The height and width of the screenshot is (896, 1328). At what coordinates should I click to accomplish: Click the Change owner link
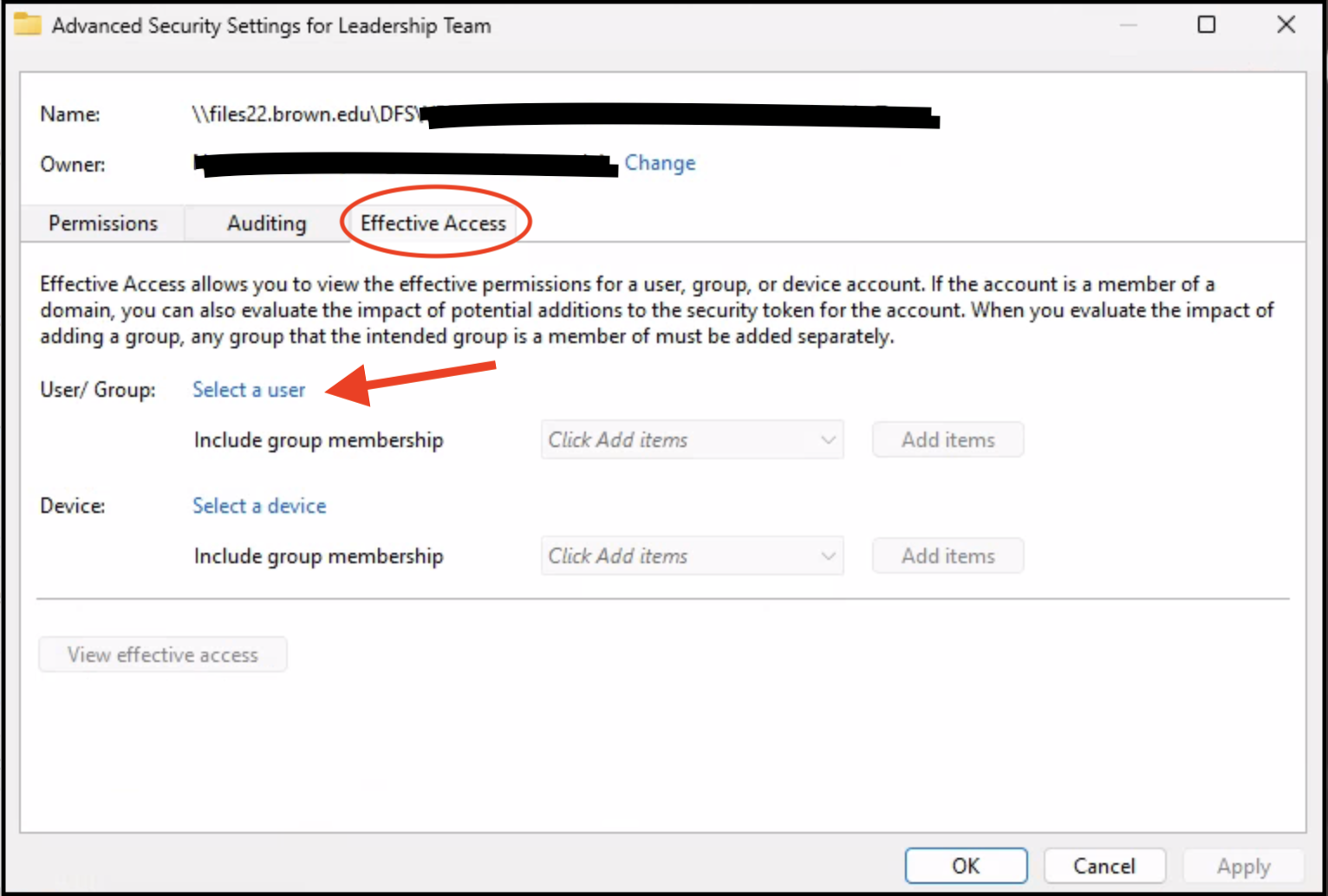pyautogui.click(x=660, y=163)
